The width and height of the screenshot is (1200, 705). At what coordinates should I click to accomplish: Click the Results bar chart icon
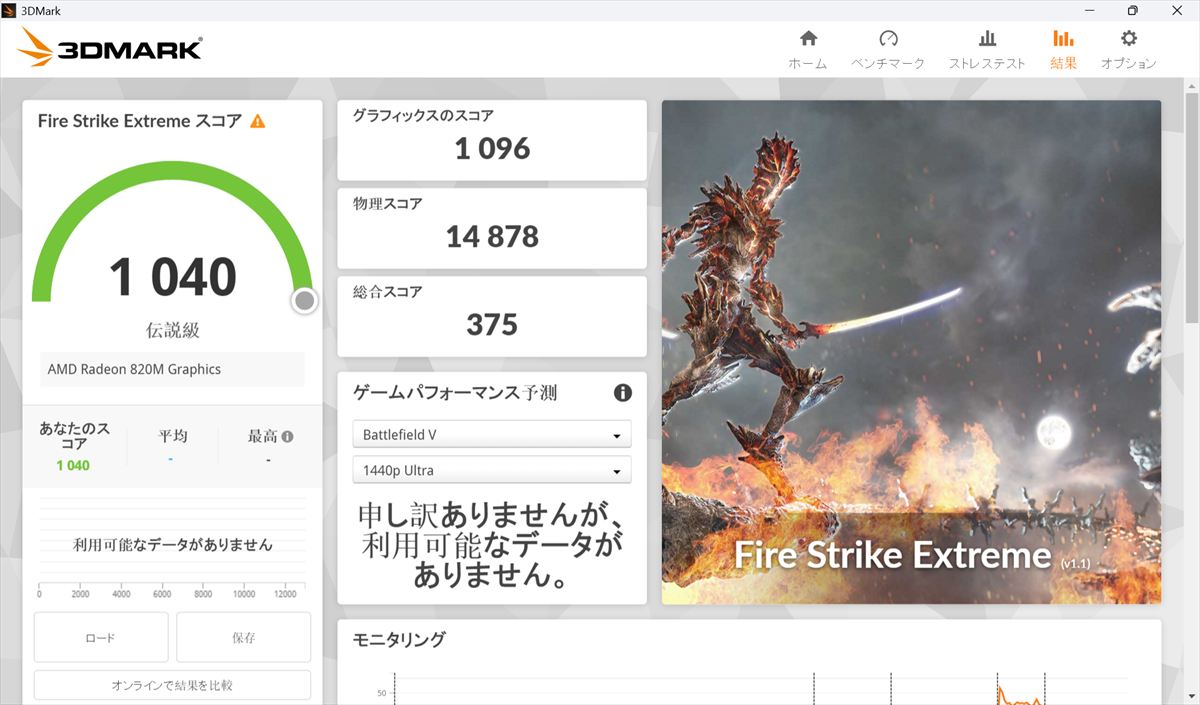pyautogui.click(x=1063, y=39)
